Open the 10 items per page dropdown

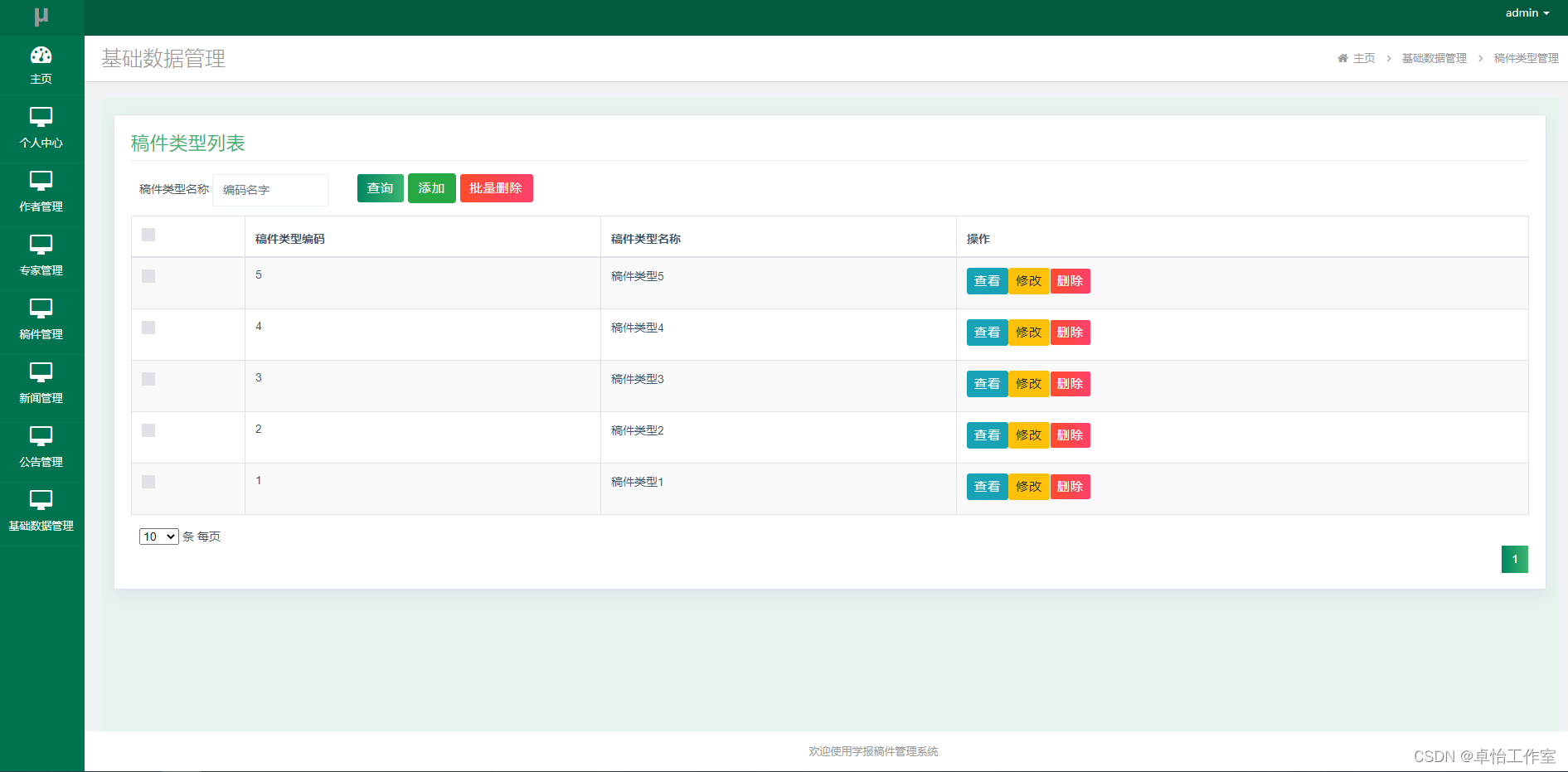click(x=159, y=537)
